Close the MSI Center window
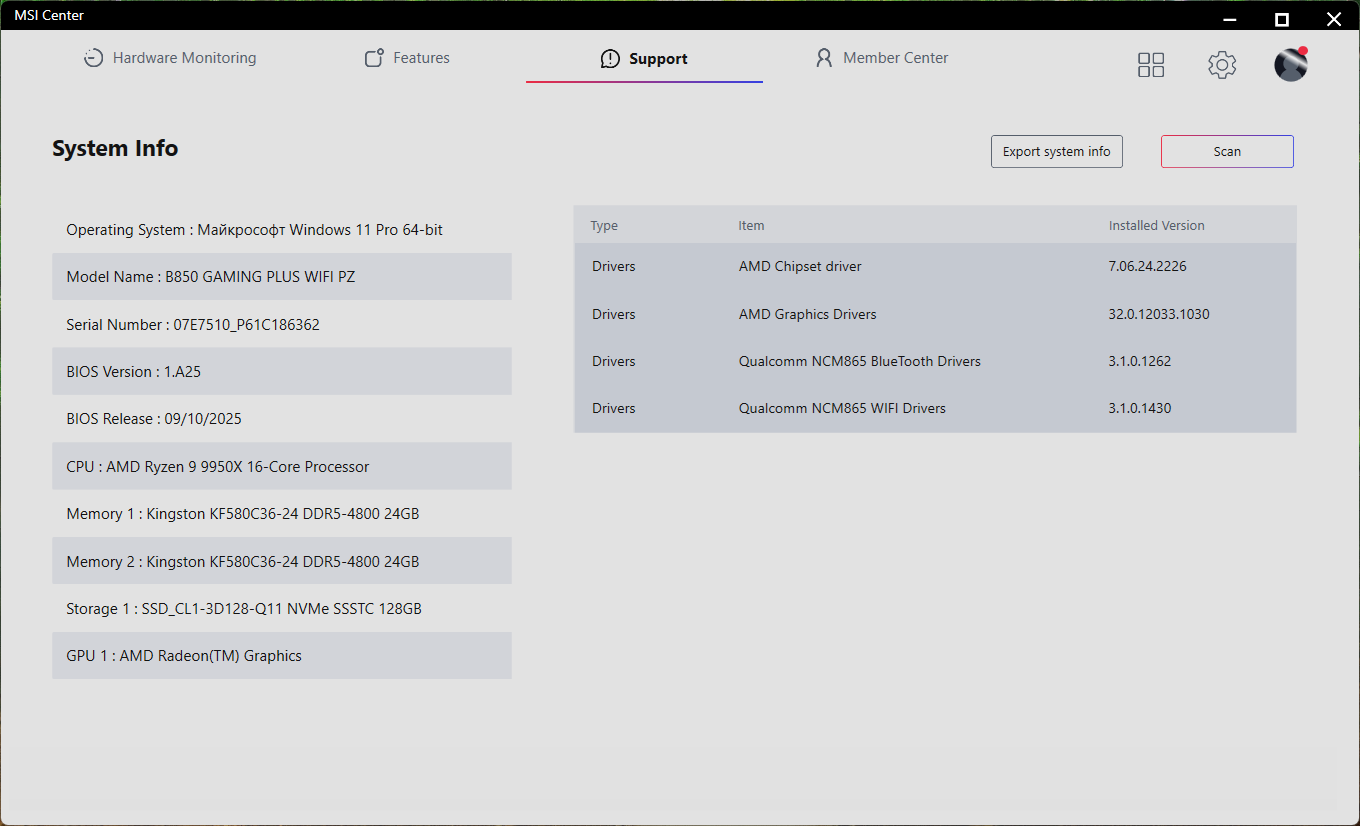 pos(1333,19)
